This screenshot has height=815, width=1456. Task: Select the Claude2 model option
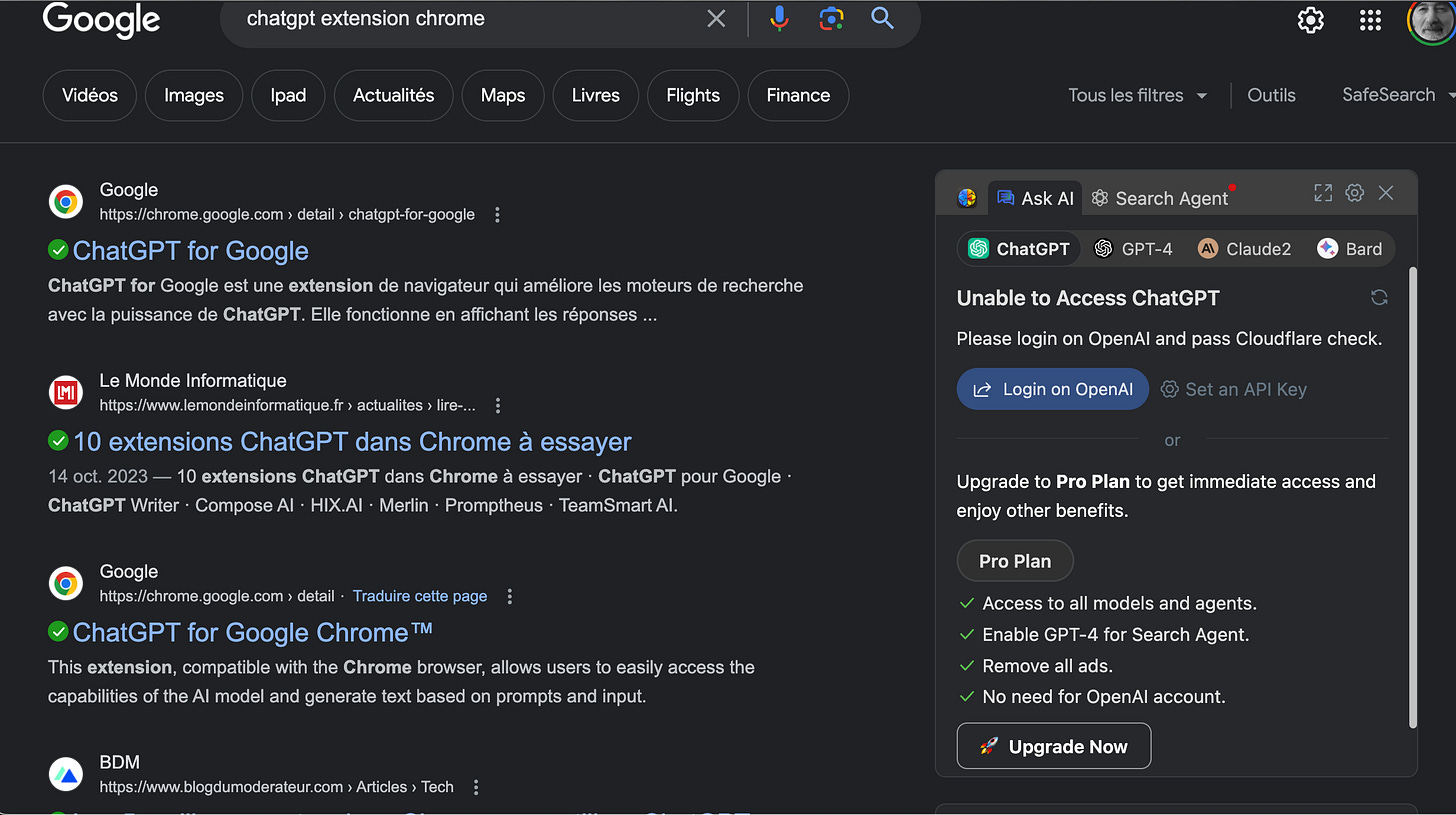pos(1245,249)
